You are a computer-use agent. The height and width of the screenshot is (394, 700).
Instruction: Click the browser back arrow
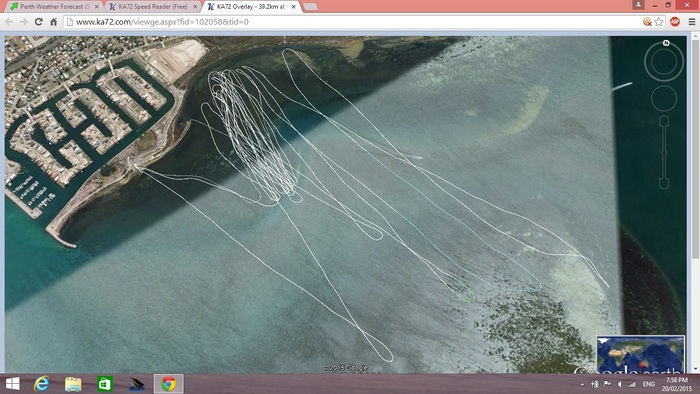pos(9,22)
